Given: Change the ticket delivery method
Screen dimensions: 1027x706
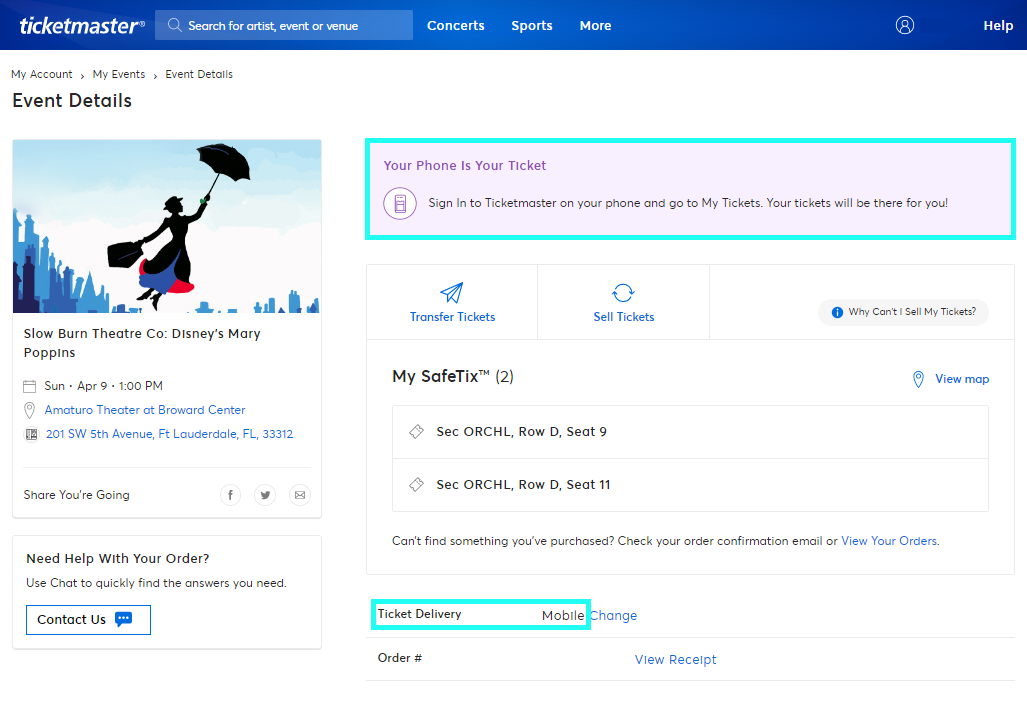Looking at the screenshot, I should pos(613,615).
